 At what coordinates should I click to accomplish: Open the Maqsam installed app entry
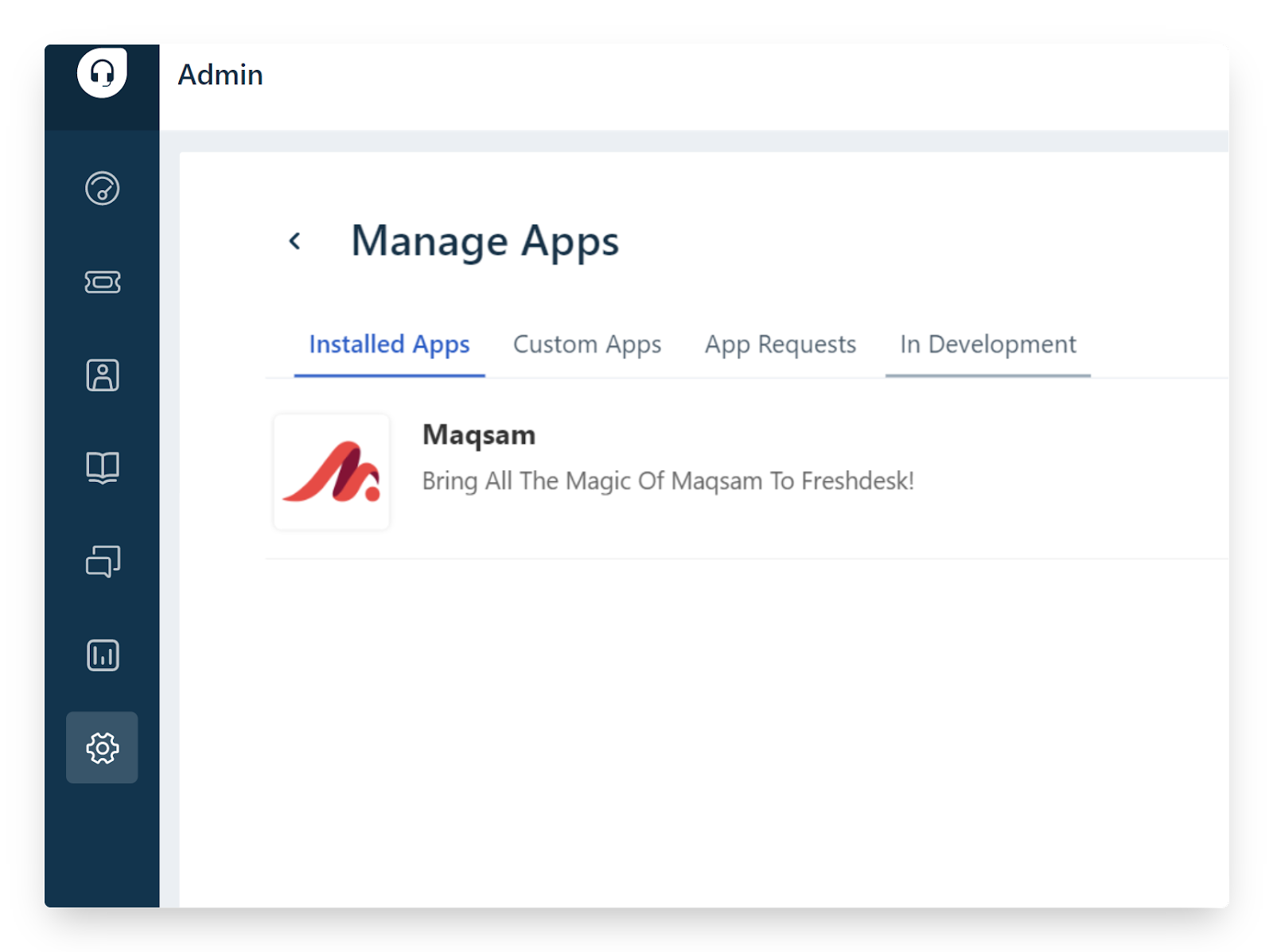tap(557, 471)
